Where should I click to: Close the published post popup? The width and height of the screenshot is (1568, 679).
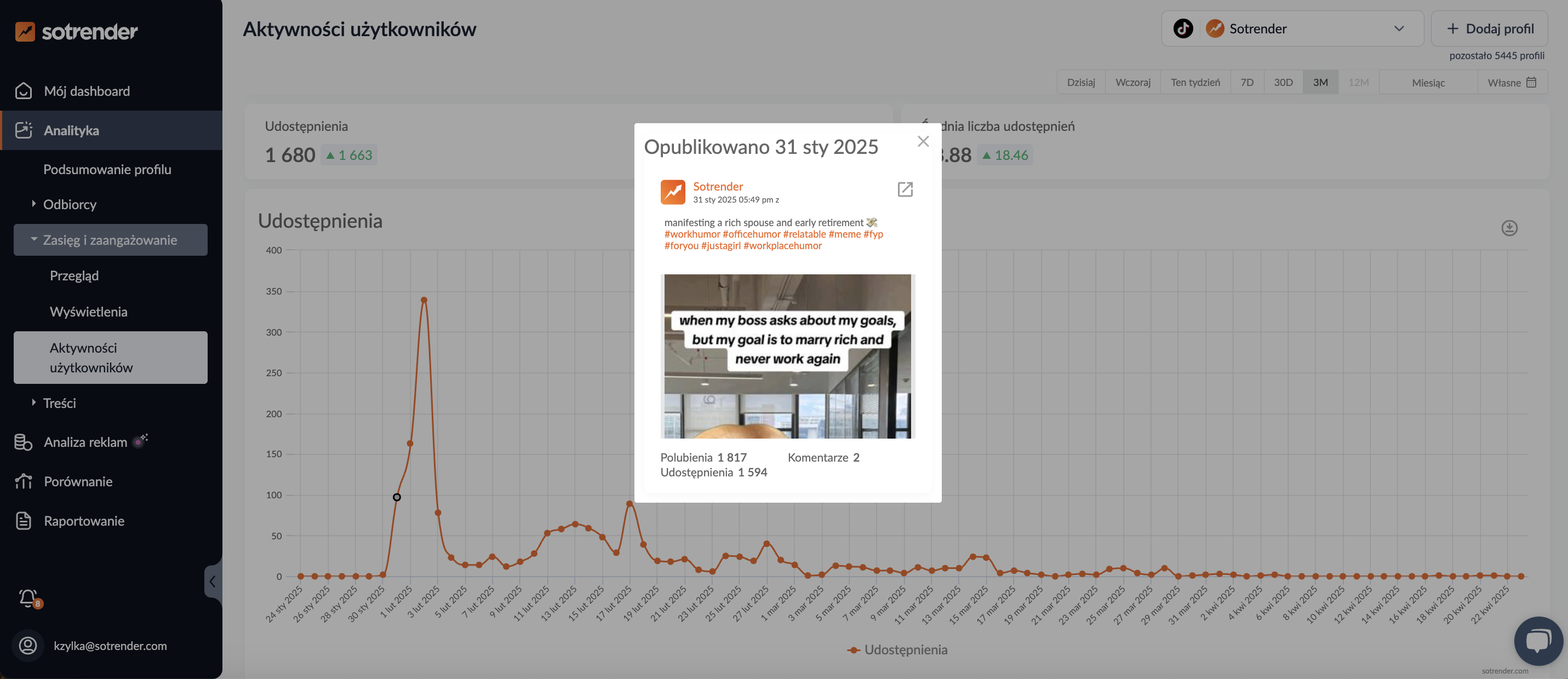coord(923,141)
